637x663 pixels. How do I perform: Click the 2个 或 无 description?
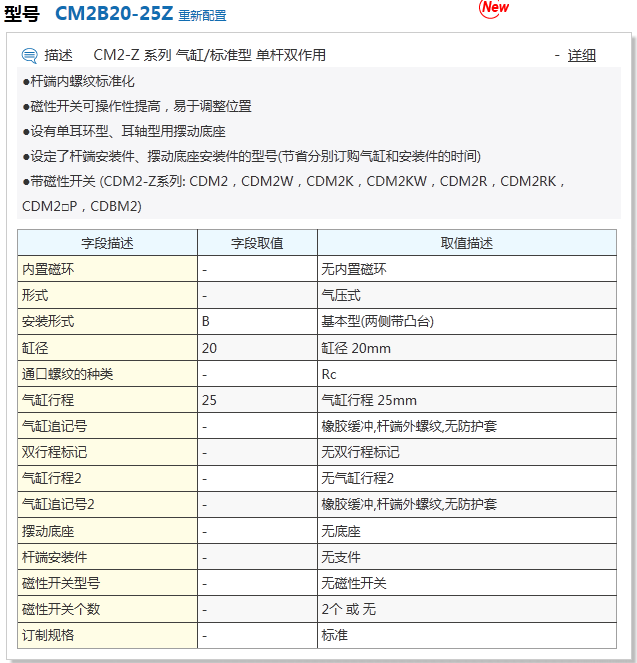pyautogui.click(x=348, y=609)
